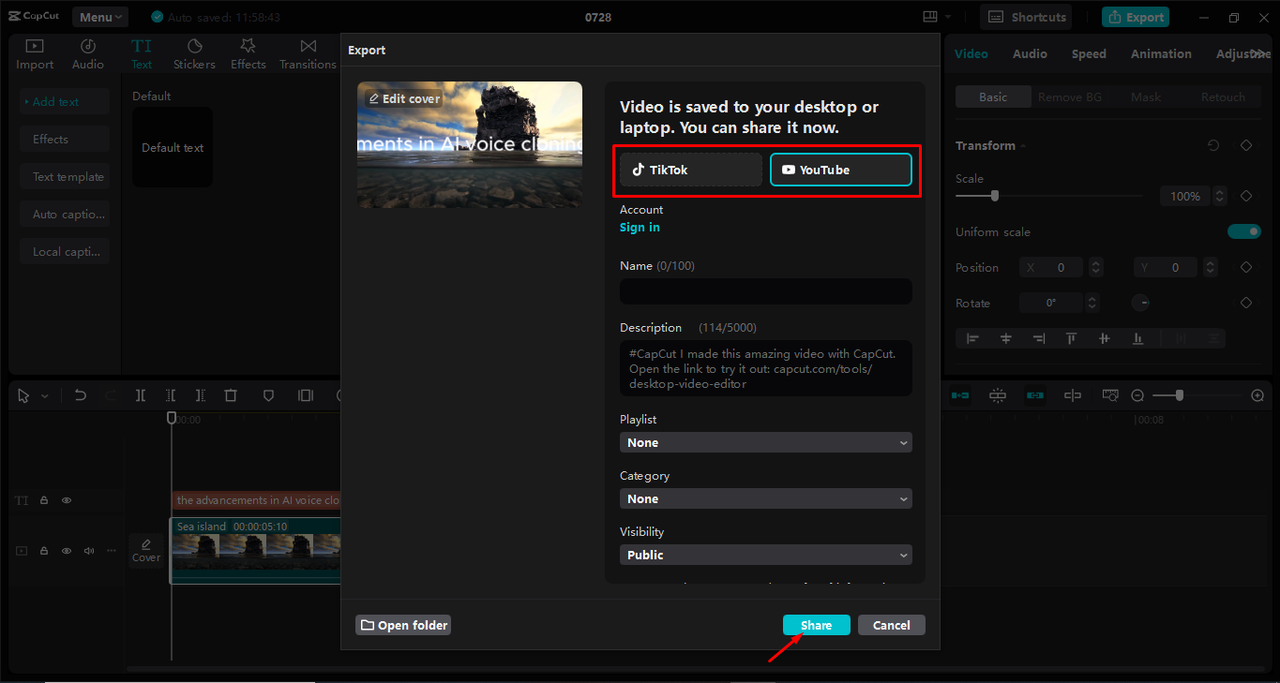Expand the Category dropdown
The height and width of the screenshot is (683, 1280).
click(x=765, y=499)
